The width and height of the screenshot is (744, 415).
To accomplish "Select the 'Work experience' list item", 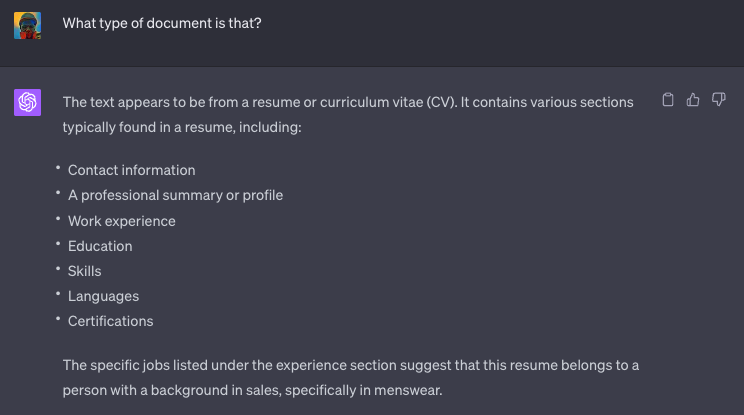I will (121, 221).
